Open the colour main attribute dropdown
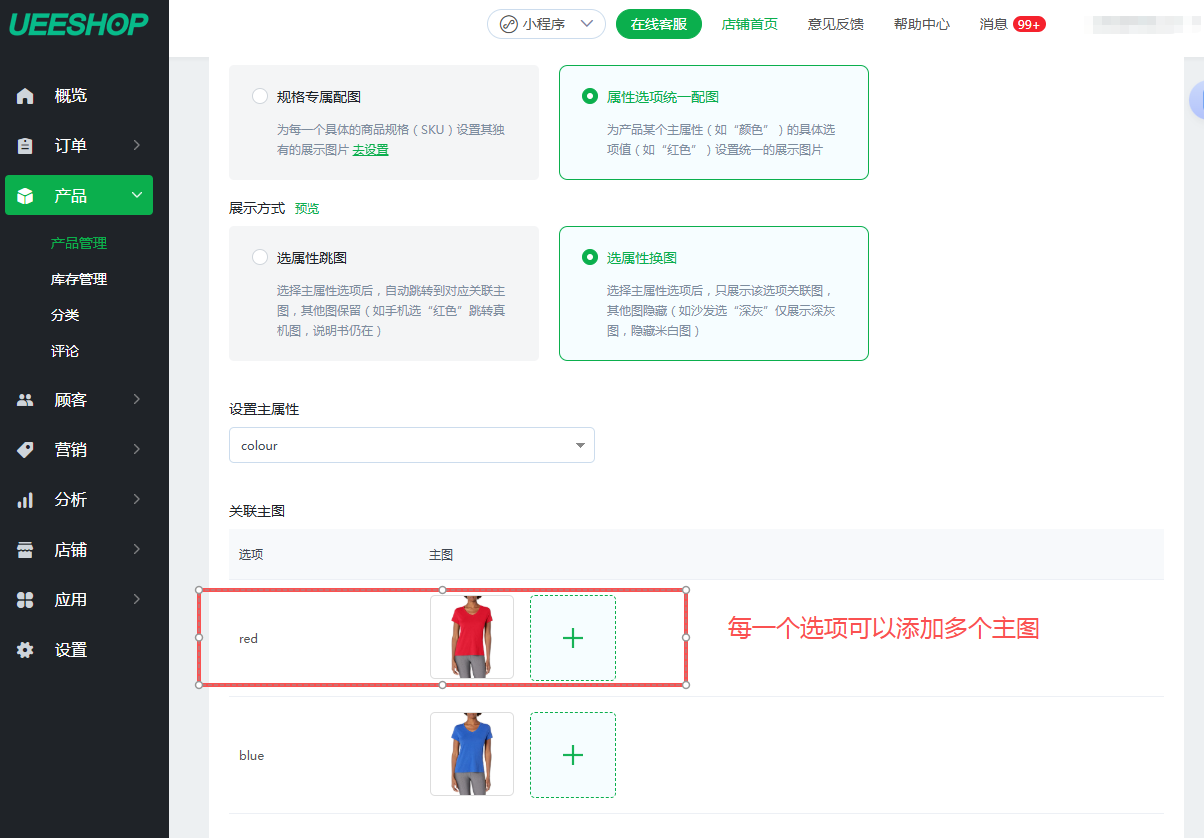 tap(411, 445)
